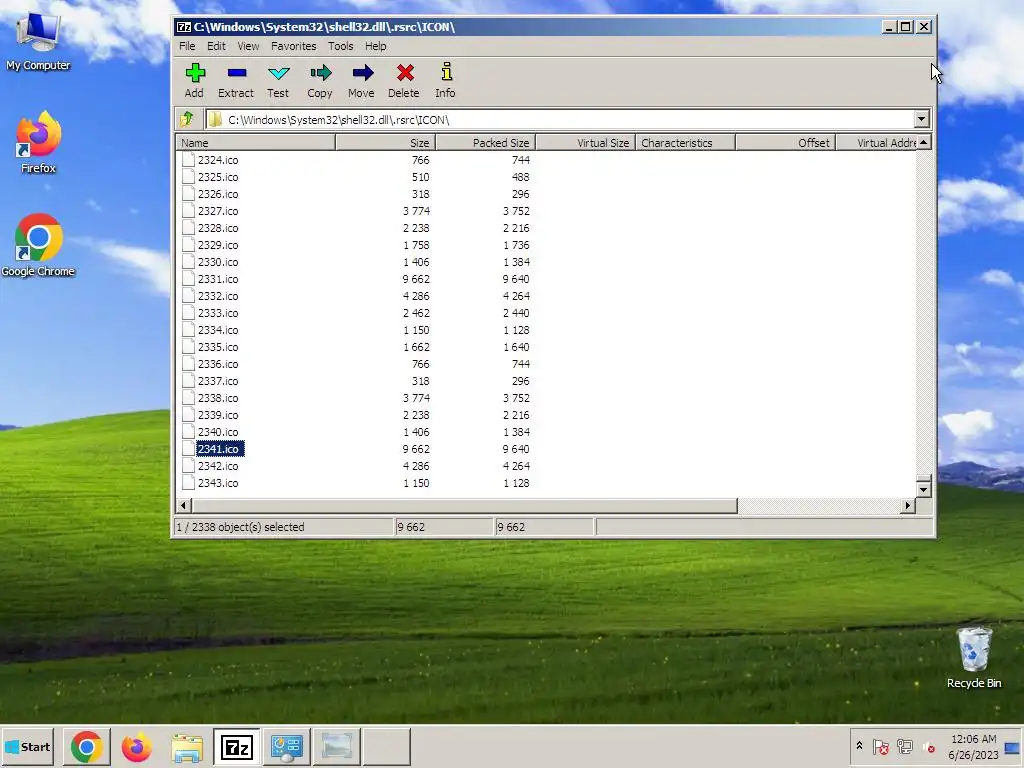This screenshot has height=768, width=1024.
Task: Click the scroll-down arrow of file list
Action: (x=923, y=488)
